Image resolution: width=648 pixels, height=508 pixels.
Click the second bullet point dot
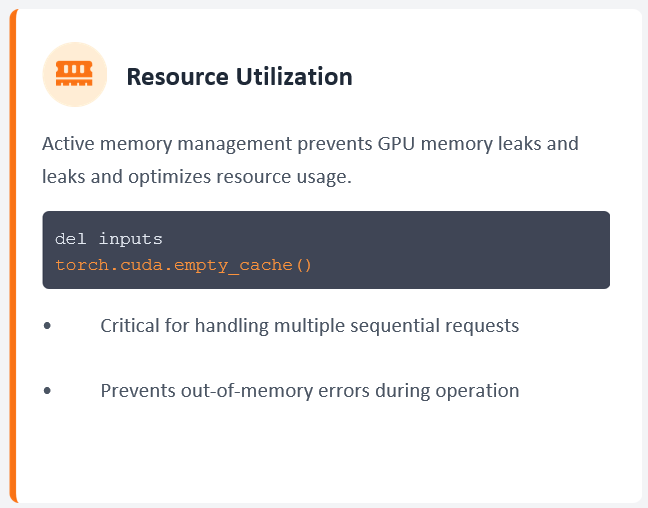(48, 391)
